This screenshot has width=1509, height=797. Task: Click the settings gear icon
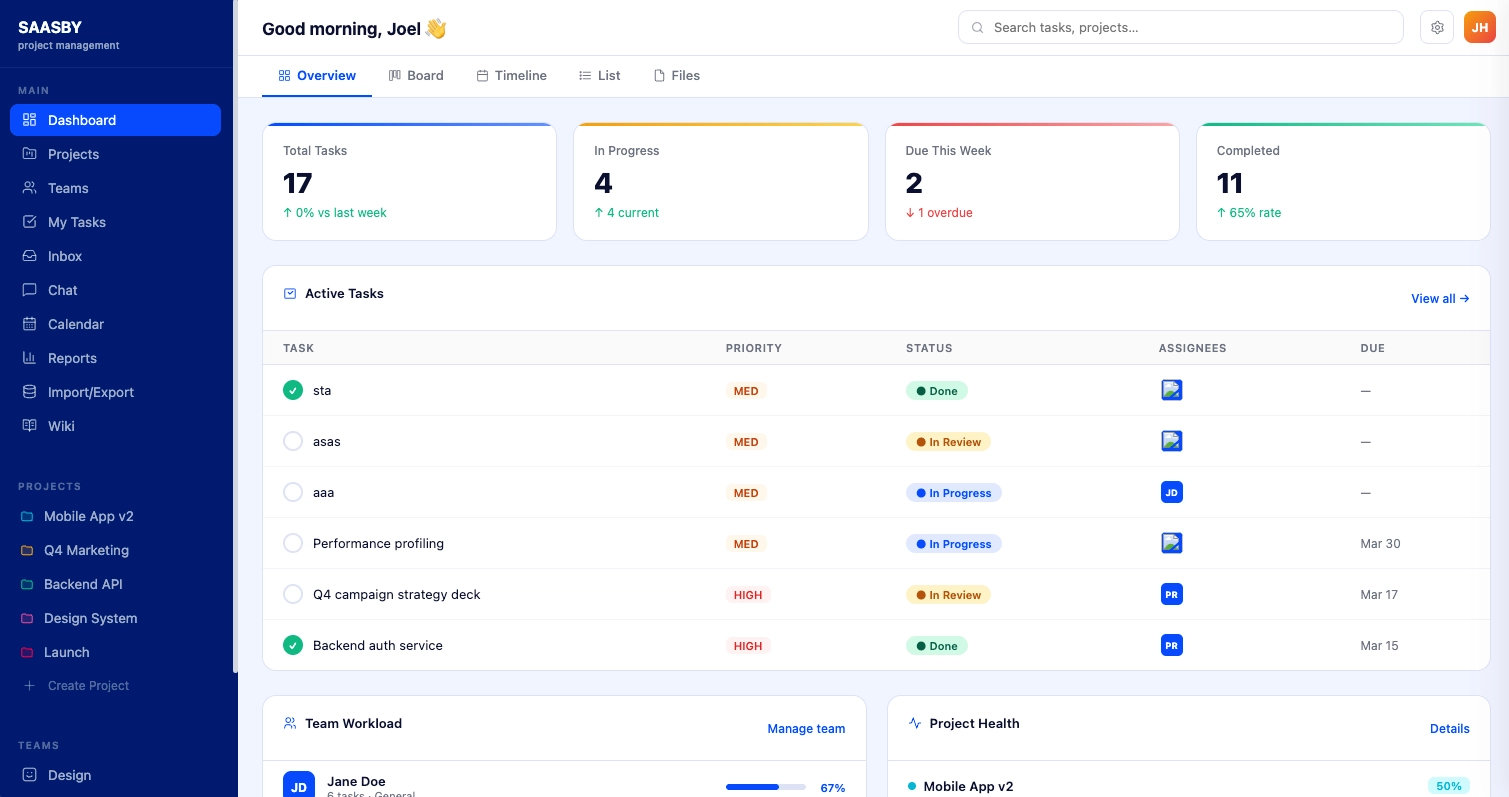pyautogui.click(x=1437, y=27)
